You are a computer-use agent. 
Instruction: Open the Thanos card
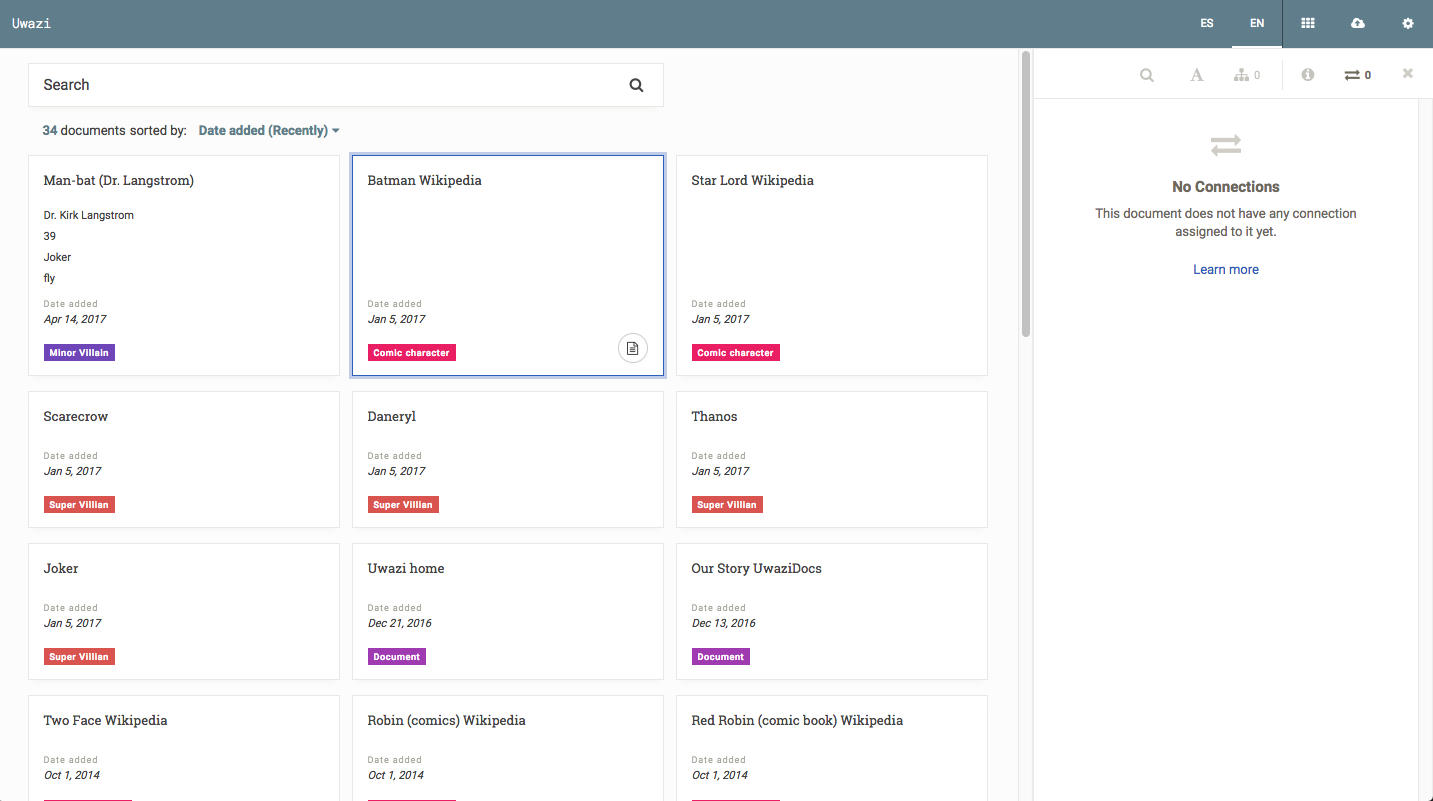click(x=832, y=459)
